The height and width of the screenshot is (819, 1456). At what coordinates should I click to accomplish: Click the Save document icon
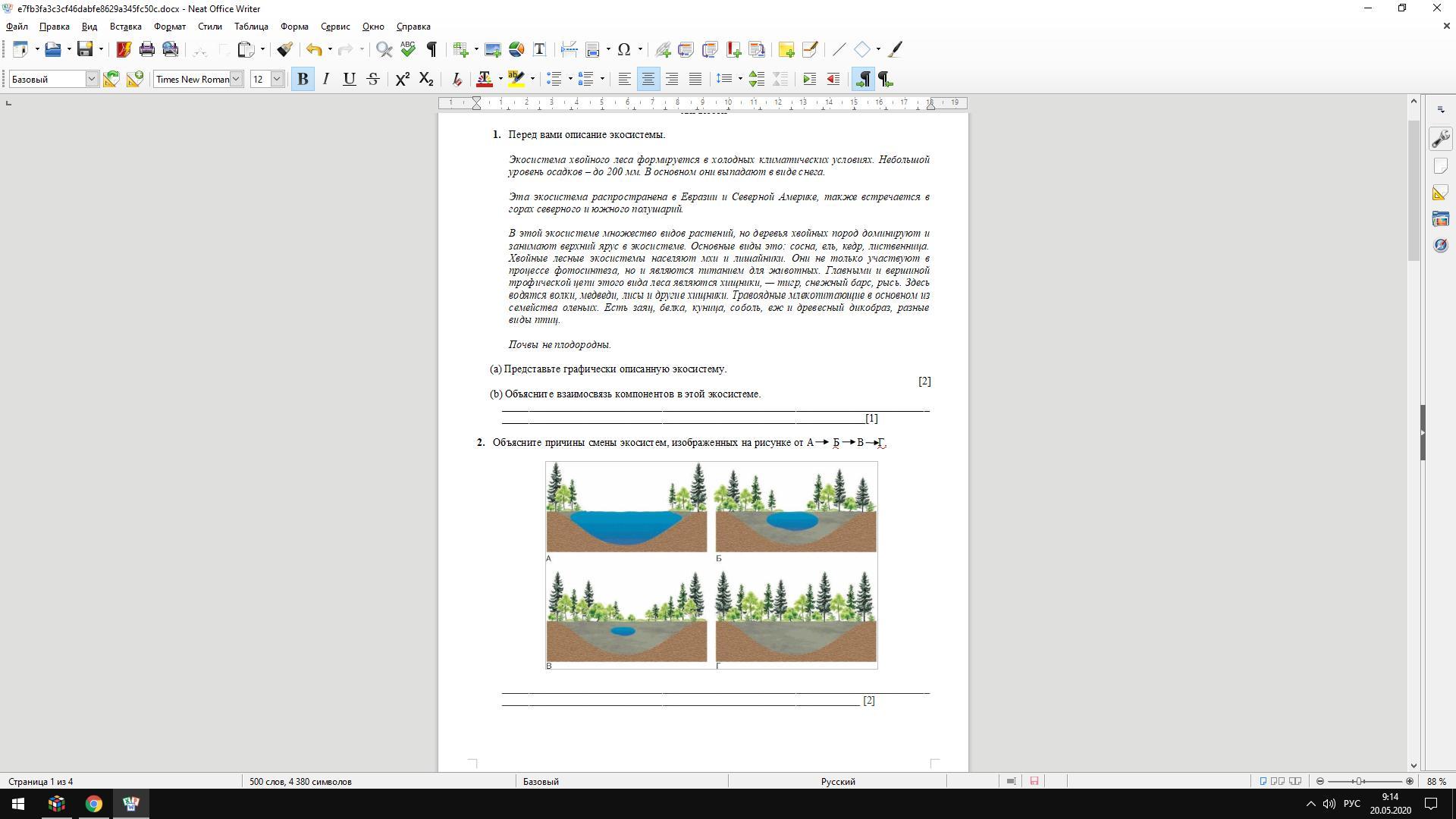(85, 50)
